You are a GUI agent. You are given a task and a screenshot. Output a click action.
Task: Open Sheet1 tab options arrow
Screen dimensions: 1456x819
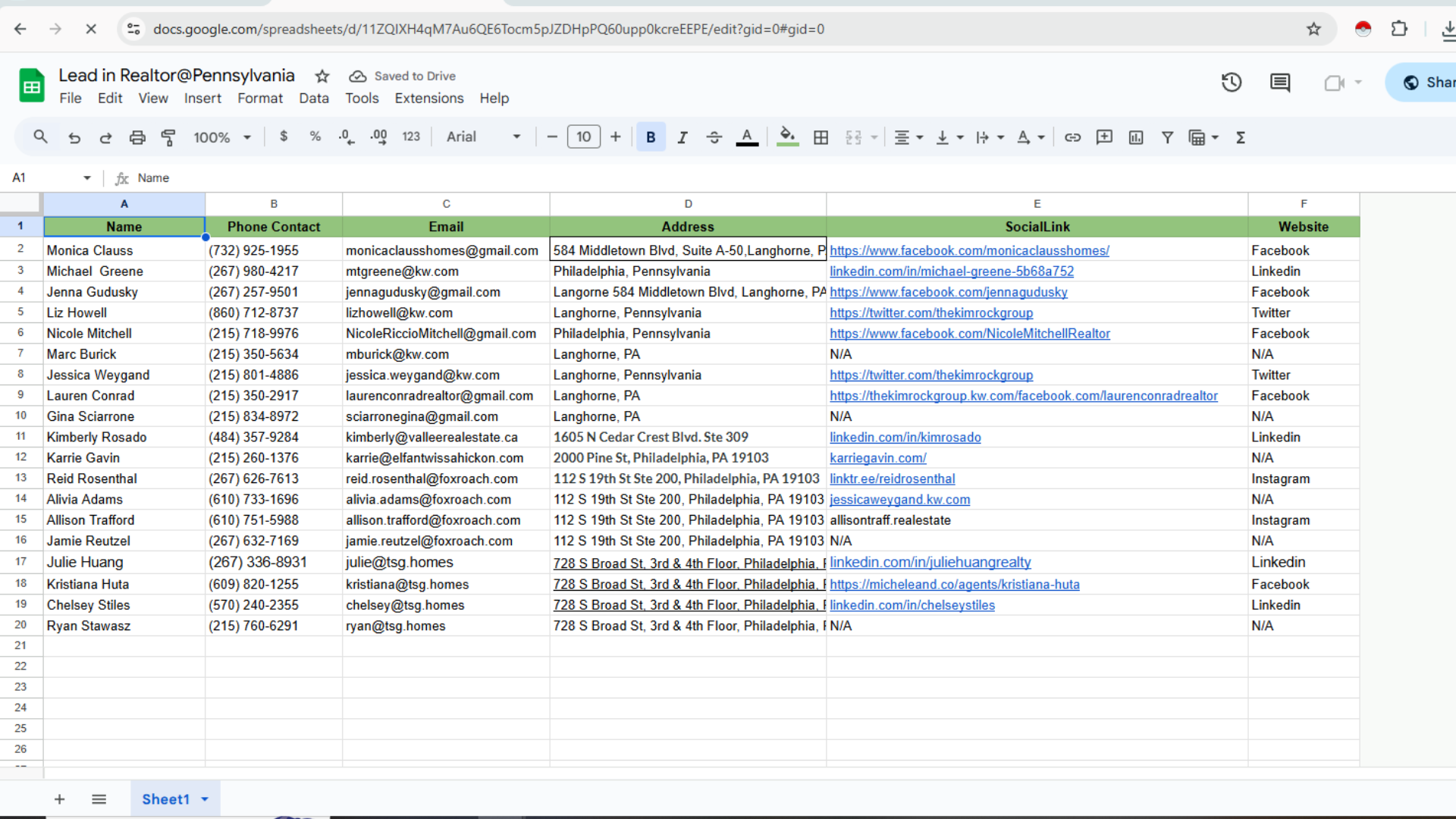click(x=205, y=799)
